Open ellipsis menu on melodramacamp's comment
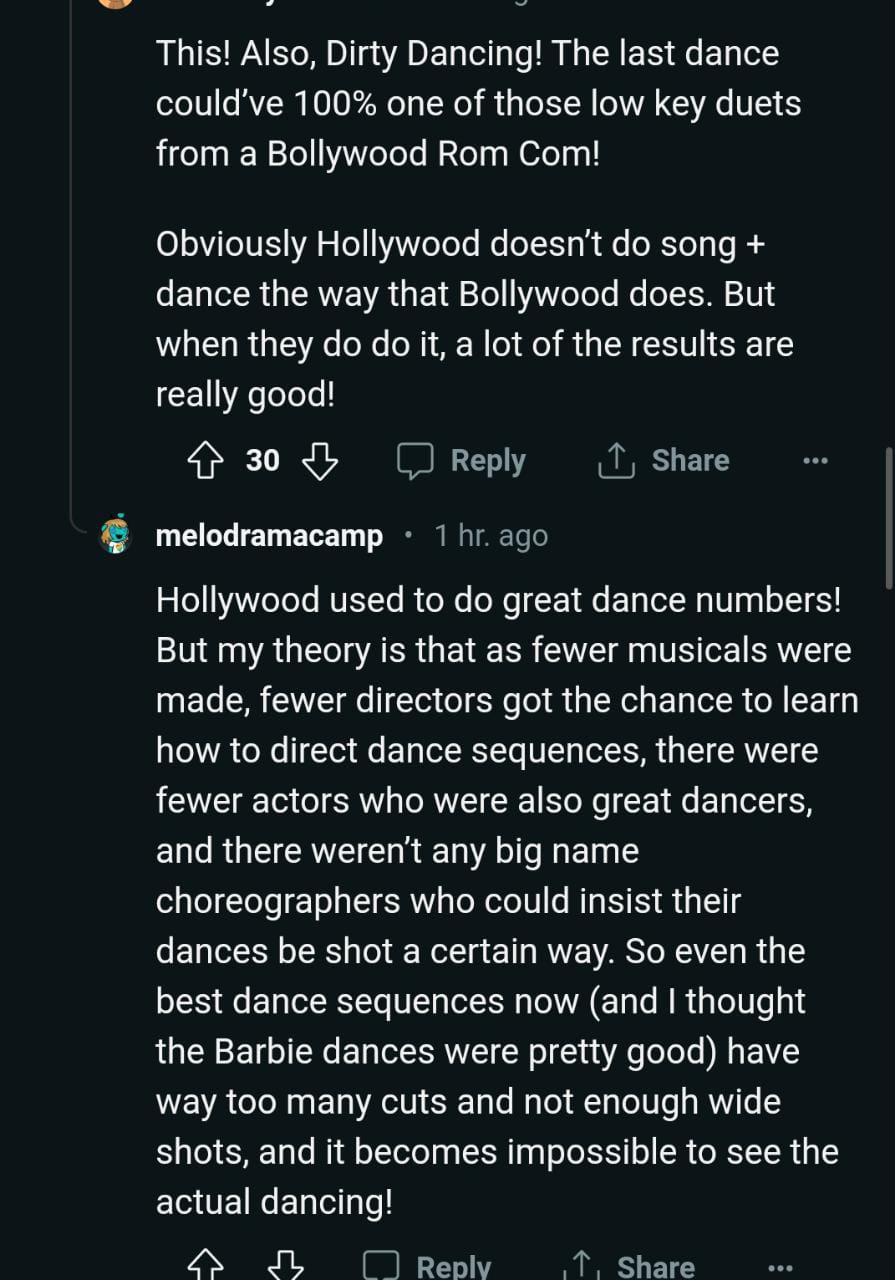Screen dimensions: 895x1280 pyautogui.click(x=779, y=1267)
